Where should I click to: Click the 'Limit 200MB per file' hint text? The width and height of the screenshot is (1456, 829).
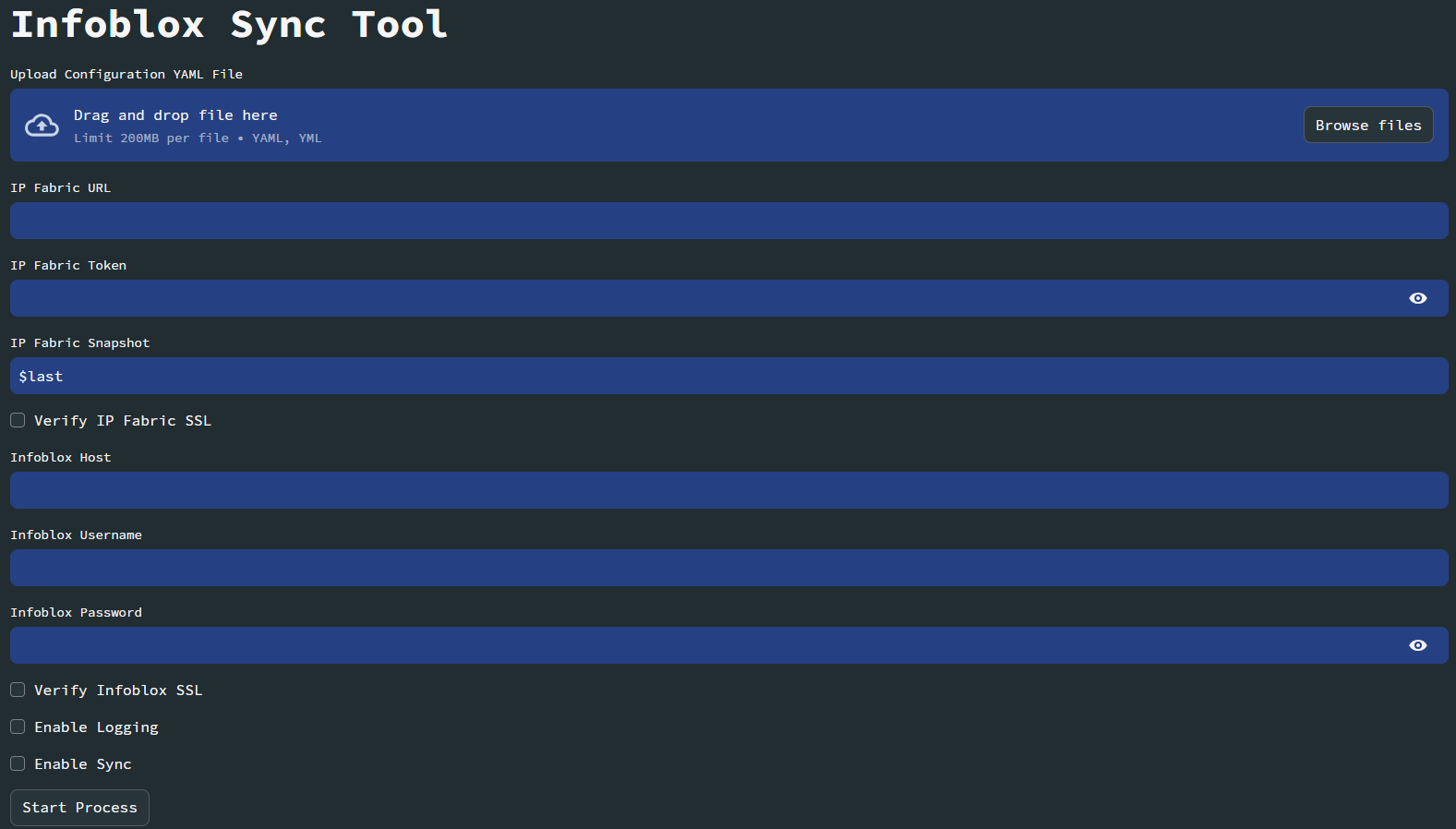(151, 138)
